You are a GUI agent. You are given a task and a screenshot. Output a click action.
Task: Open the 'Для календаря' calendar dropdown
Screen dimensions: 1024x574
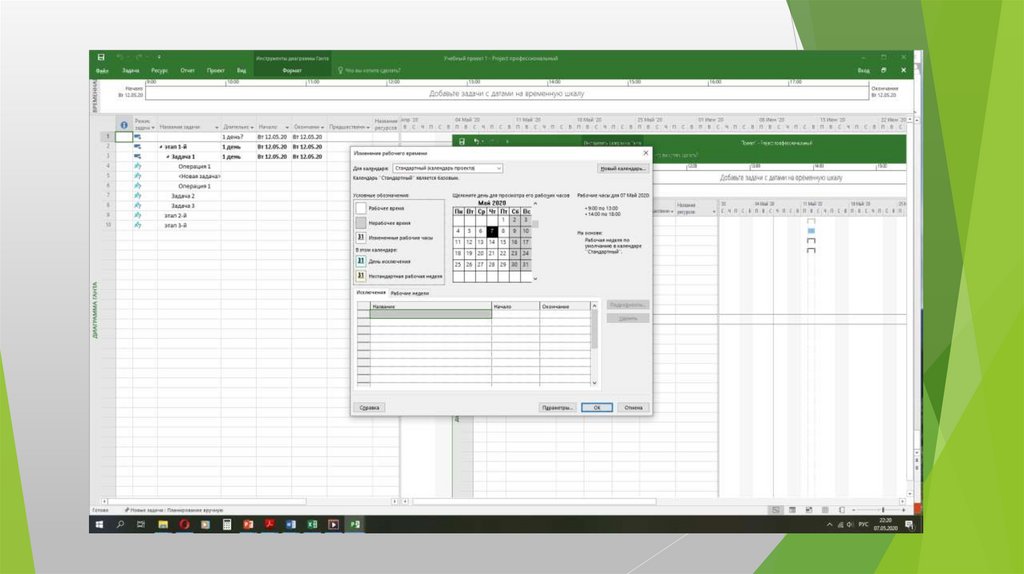pos(499,169)
